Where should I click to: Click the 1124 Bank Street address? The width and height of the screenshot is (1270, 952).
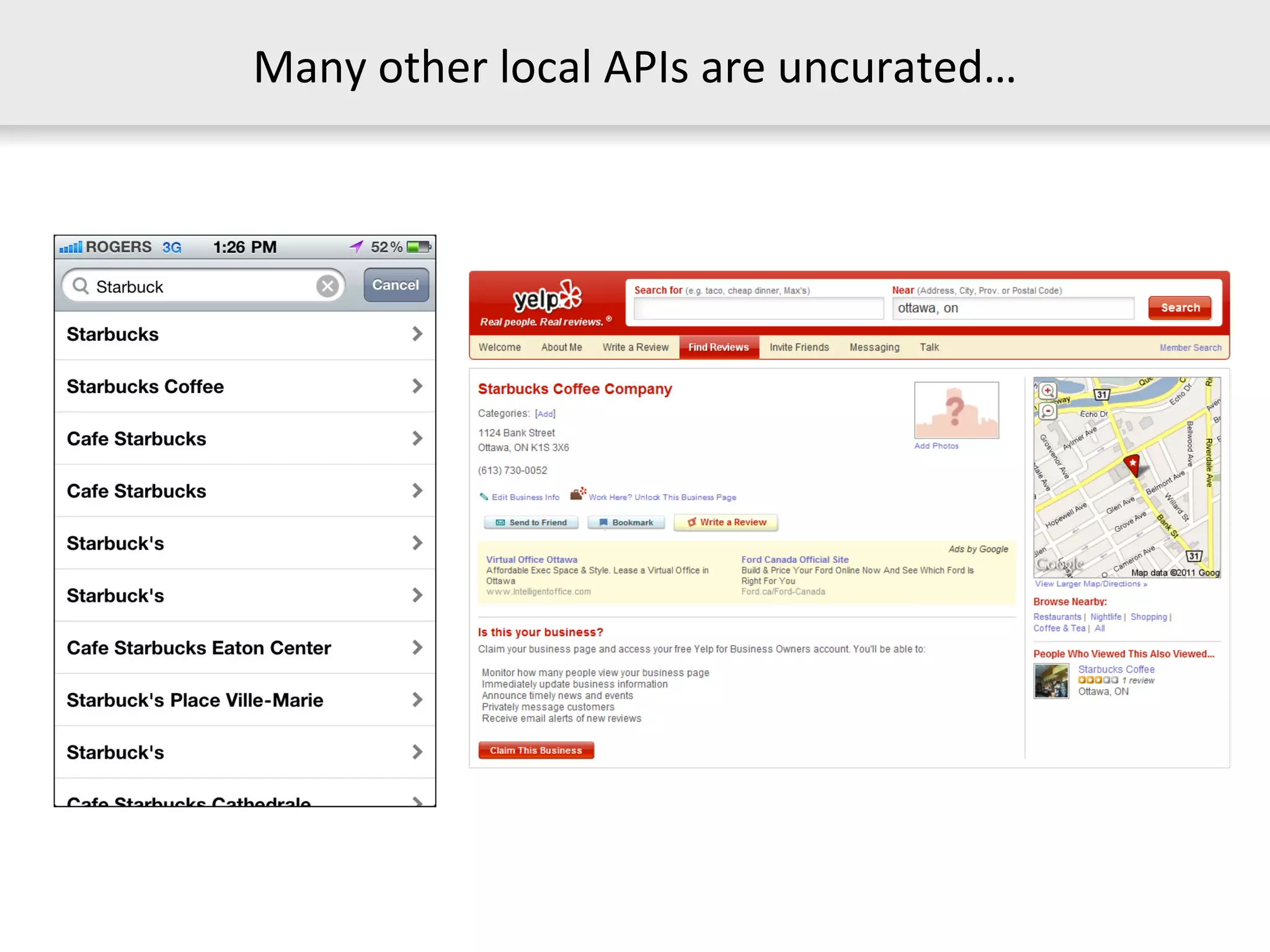[516, 433]
